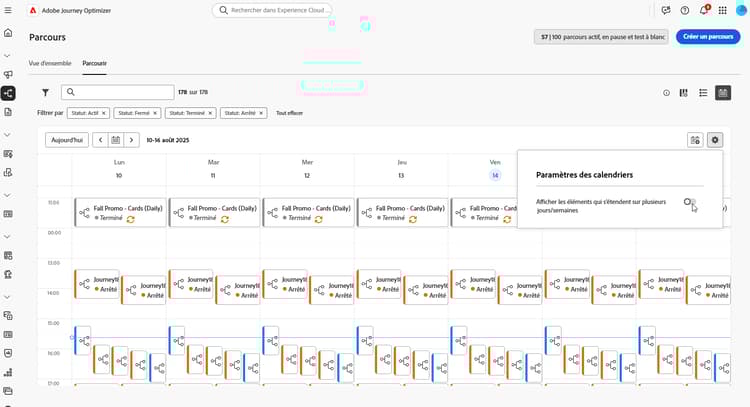Collapse sidebar section chevron above megaphone icon
The height and width of the screenshot is (407, 750).
[x=7, y=56]
